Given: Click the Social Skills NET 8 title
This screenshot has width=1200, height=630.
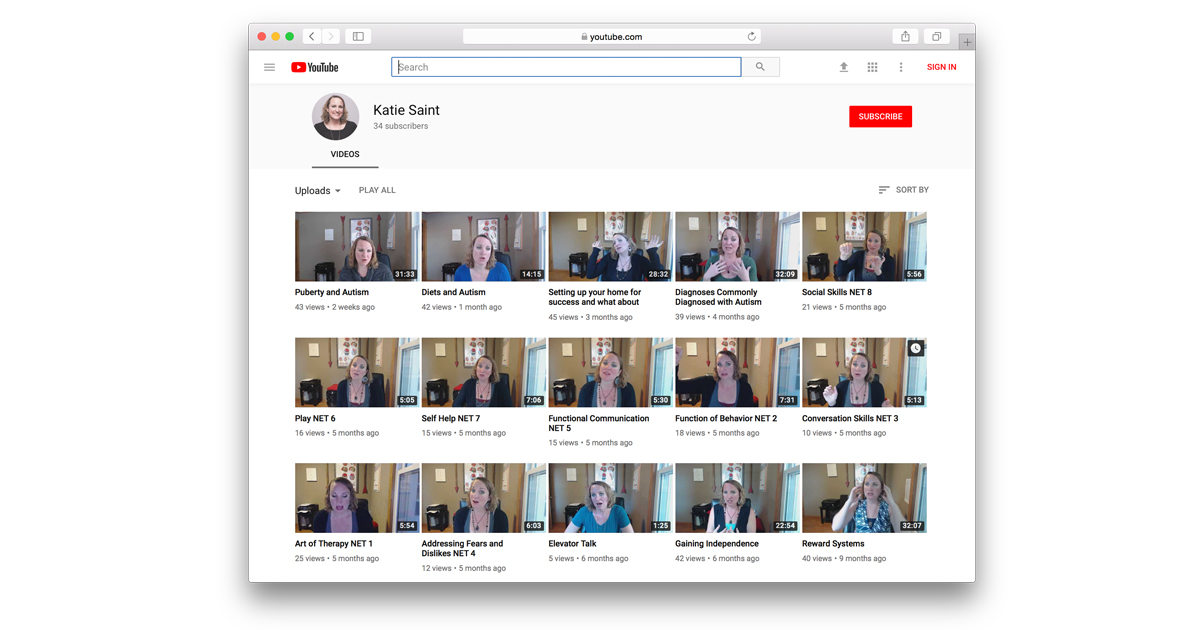Looking at the screenshot, I should [x=837, y=293].
